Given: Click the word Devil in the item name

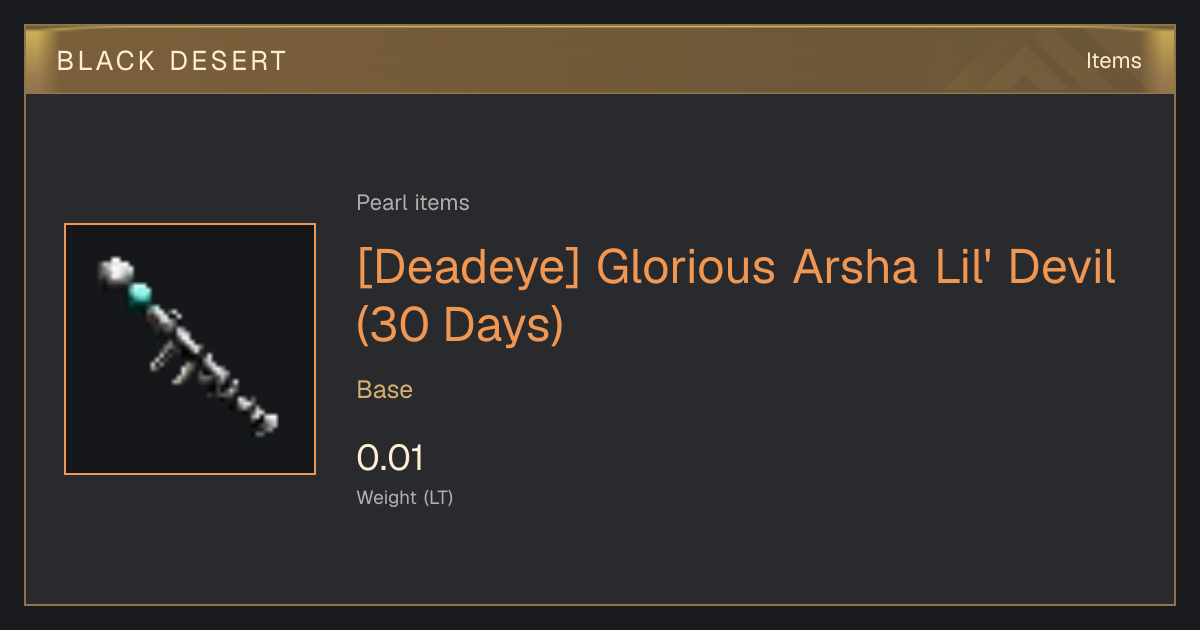Looking at the screenshot, I should tap(1061, 268).
